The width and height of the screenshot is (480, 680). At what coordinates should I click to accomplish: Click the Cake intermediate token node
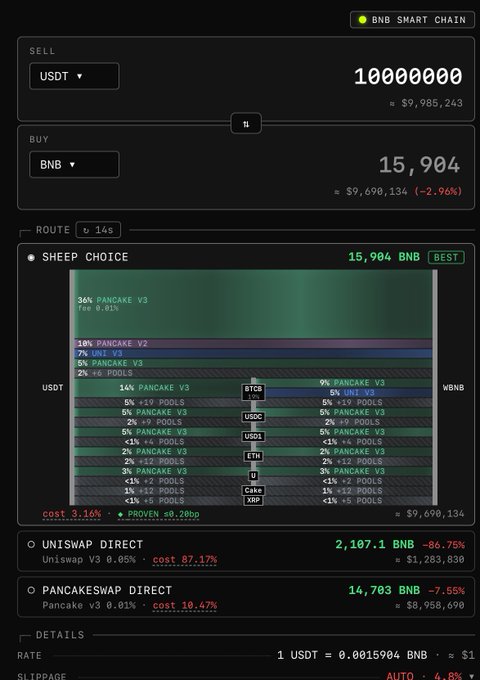click(x=253, y=490)
